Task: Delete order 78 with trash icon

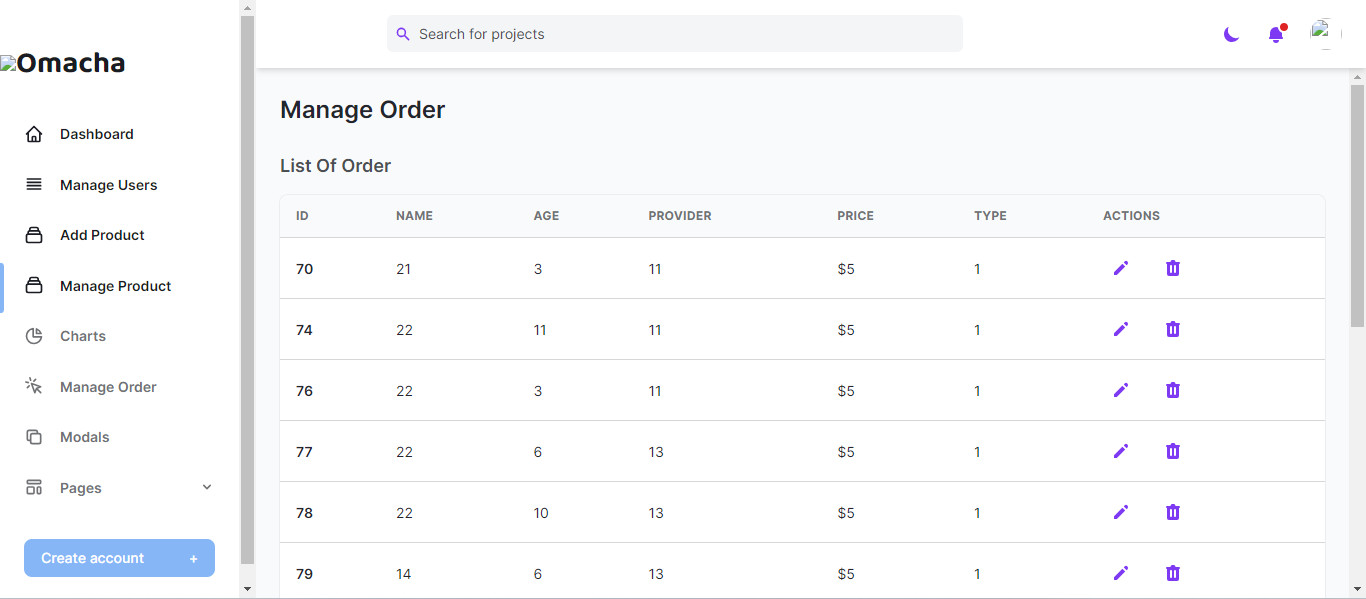Action: (1173, 512)
